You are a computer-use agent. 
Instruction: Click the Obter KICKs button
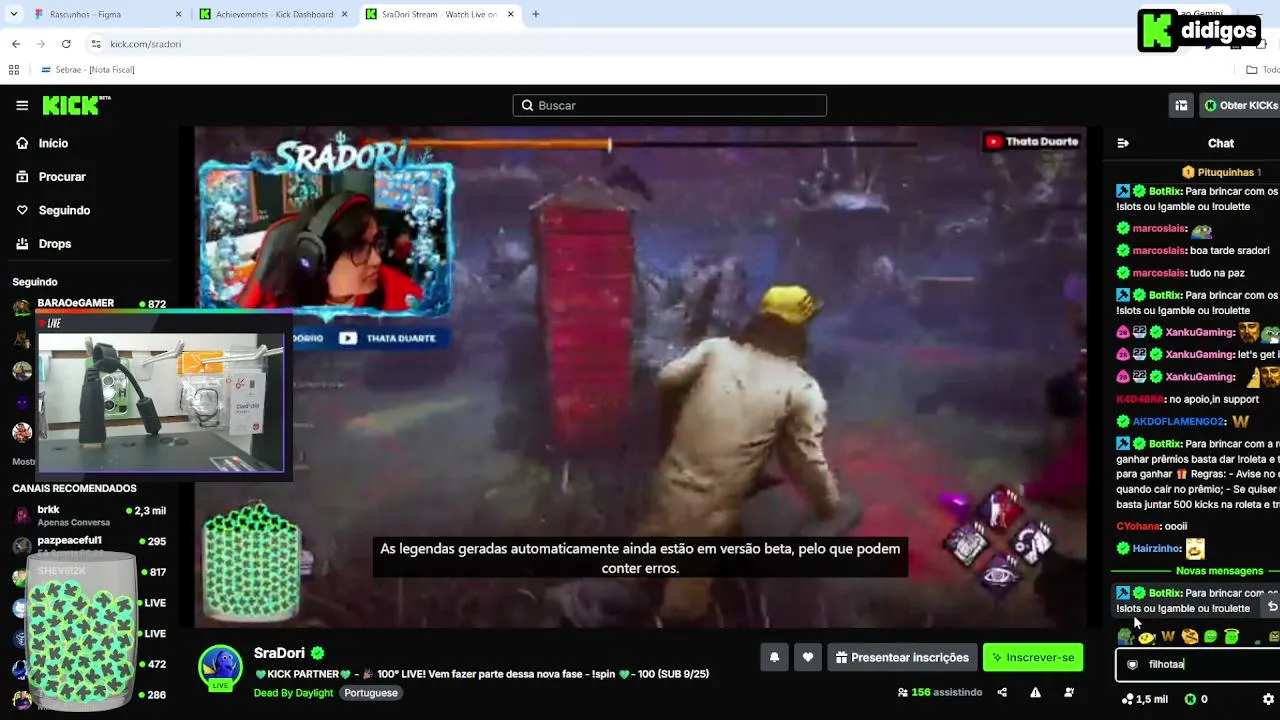[x=1240, y=105]
